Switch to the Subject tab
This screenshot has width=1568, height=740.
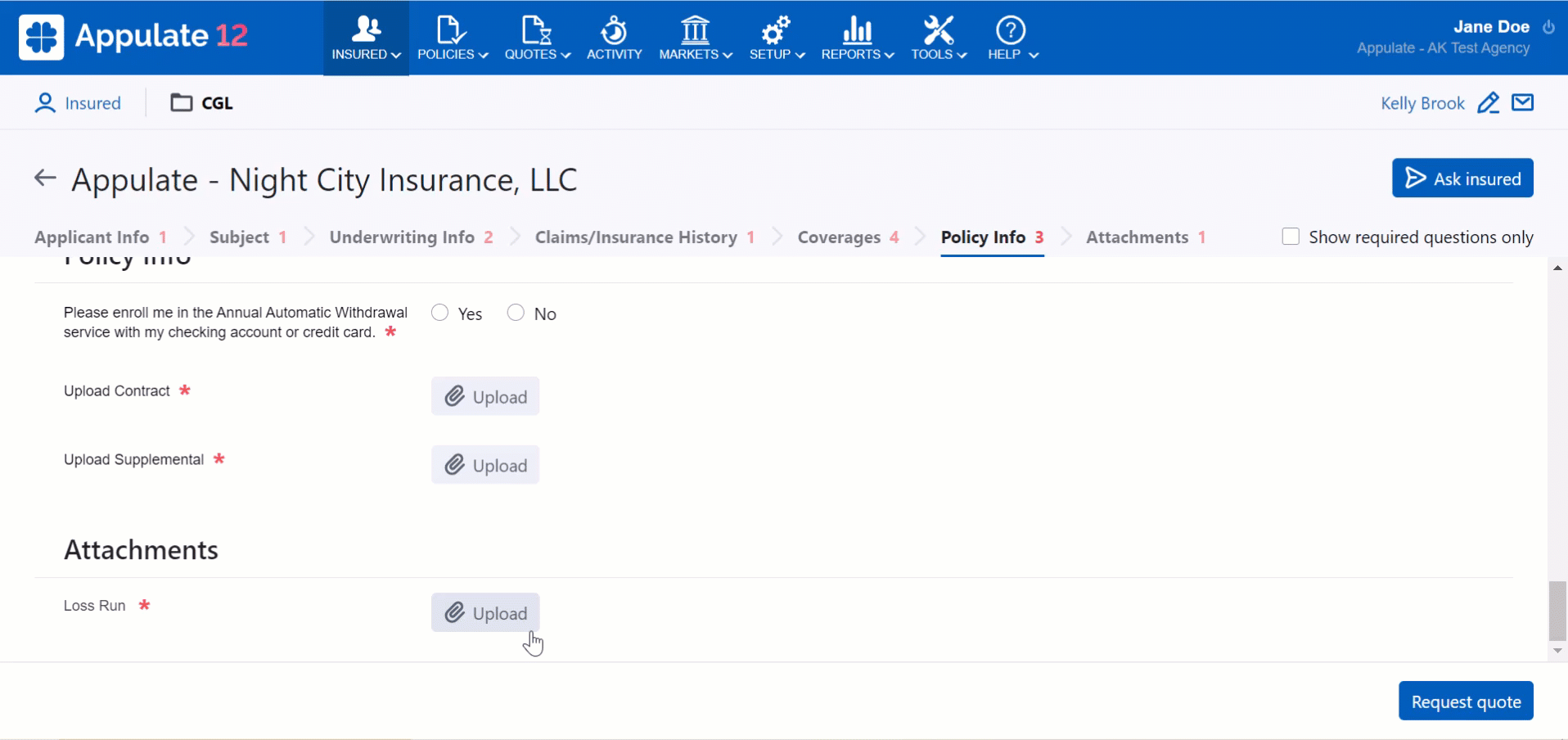click(248, 237)
